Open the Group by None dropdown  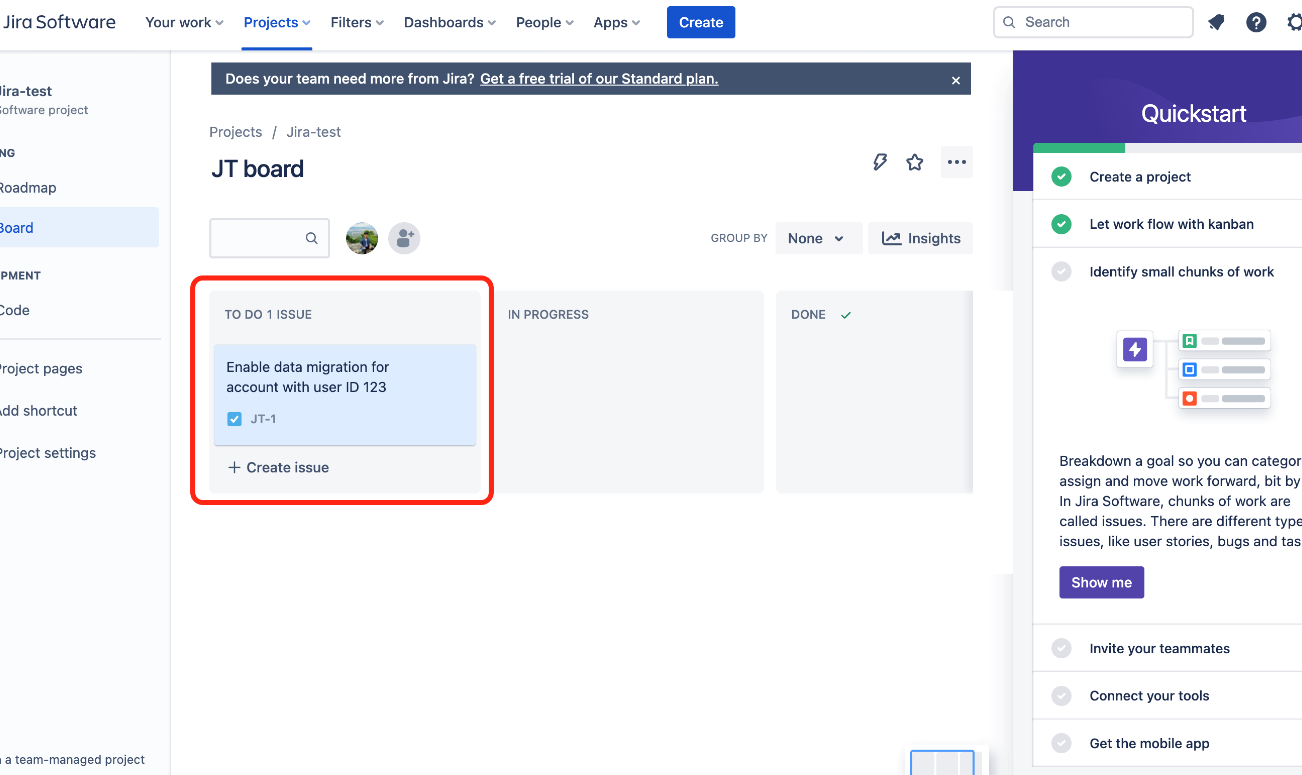click(818, 238)
